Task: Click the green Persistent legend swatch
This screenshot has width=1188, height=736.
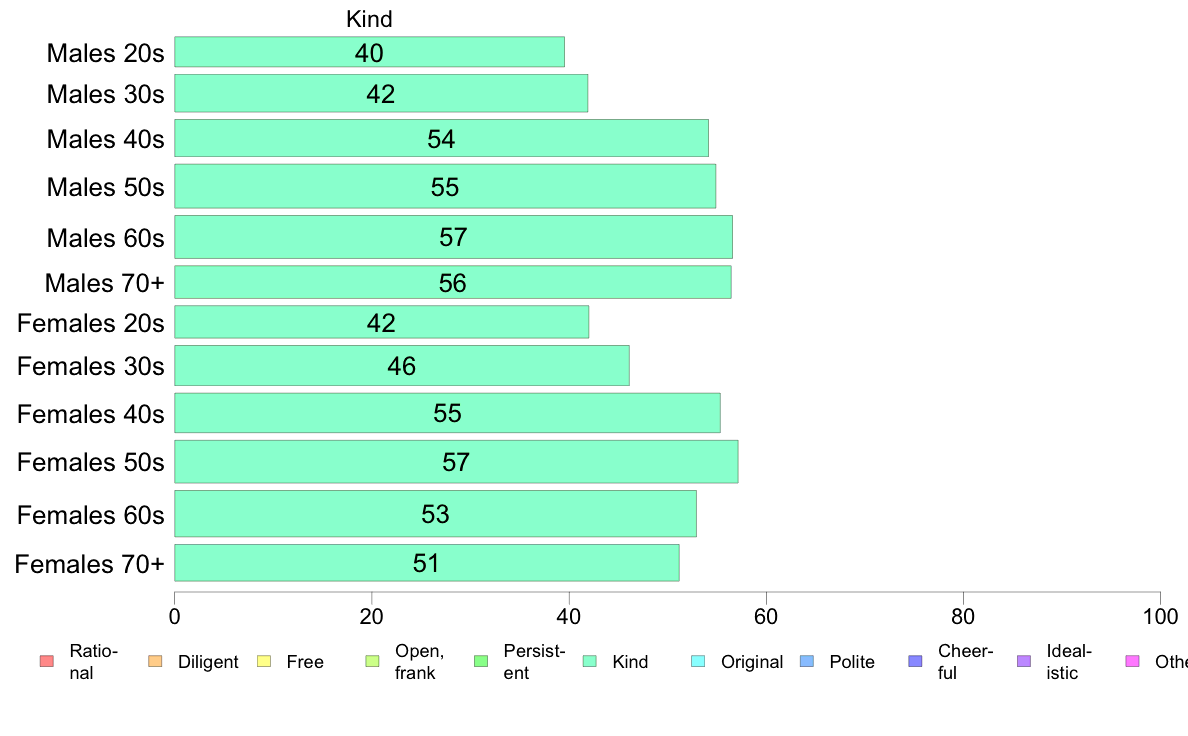Action: point(480,662)
